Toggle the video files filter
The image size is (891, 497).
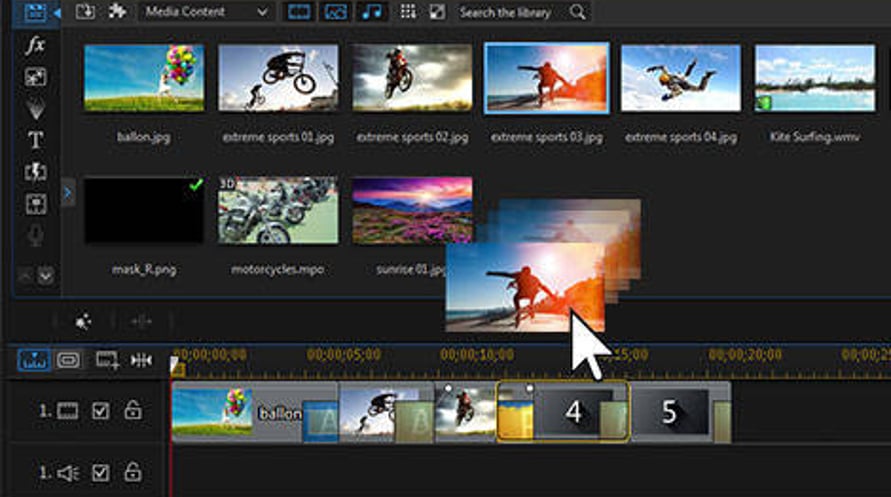[x=299, y=12]
